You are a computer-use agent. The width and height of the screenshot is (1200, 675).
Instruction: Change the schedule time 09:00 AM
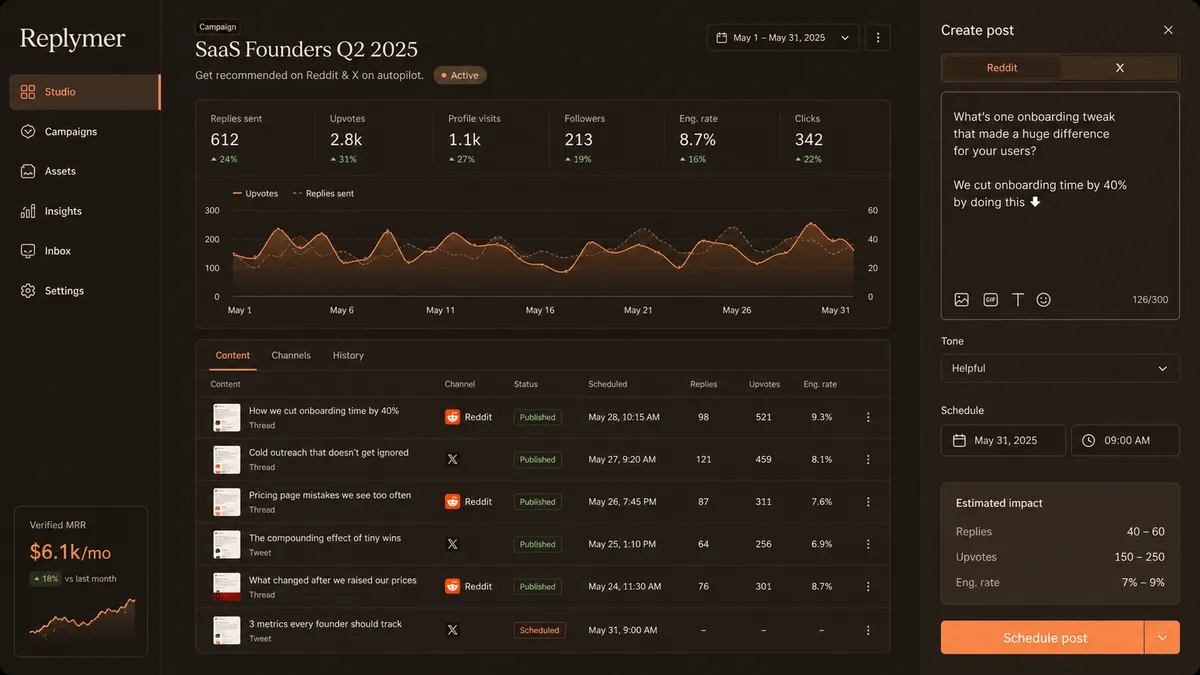coord(1126,440)
